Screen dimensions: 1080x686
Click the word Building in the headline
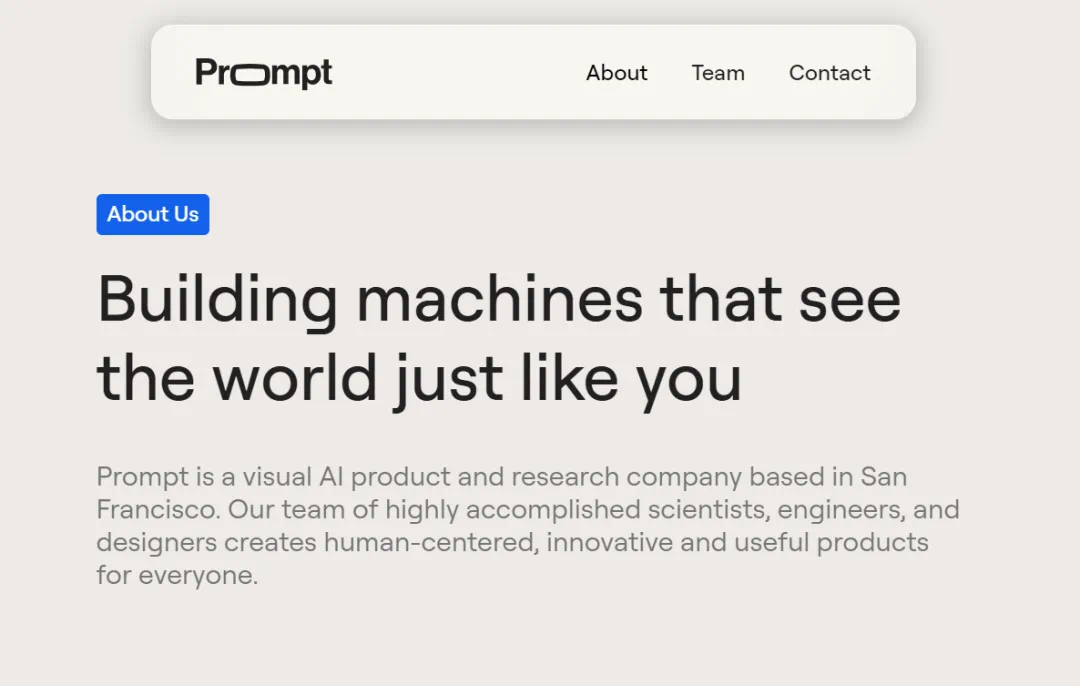(218, 299)
